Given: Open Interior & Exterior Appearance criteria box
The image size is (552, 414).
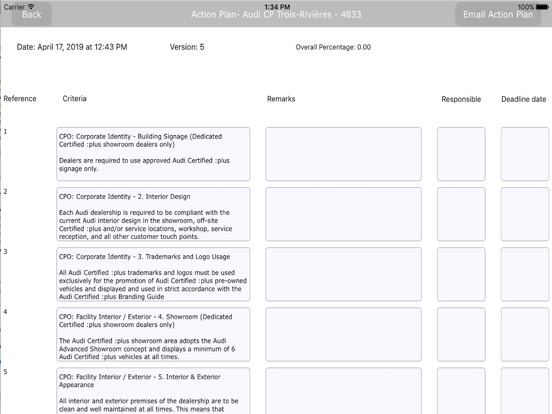Looking at the screenshot, I should (x=153, y=391).
